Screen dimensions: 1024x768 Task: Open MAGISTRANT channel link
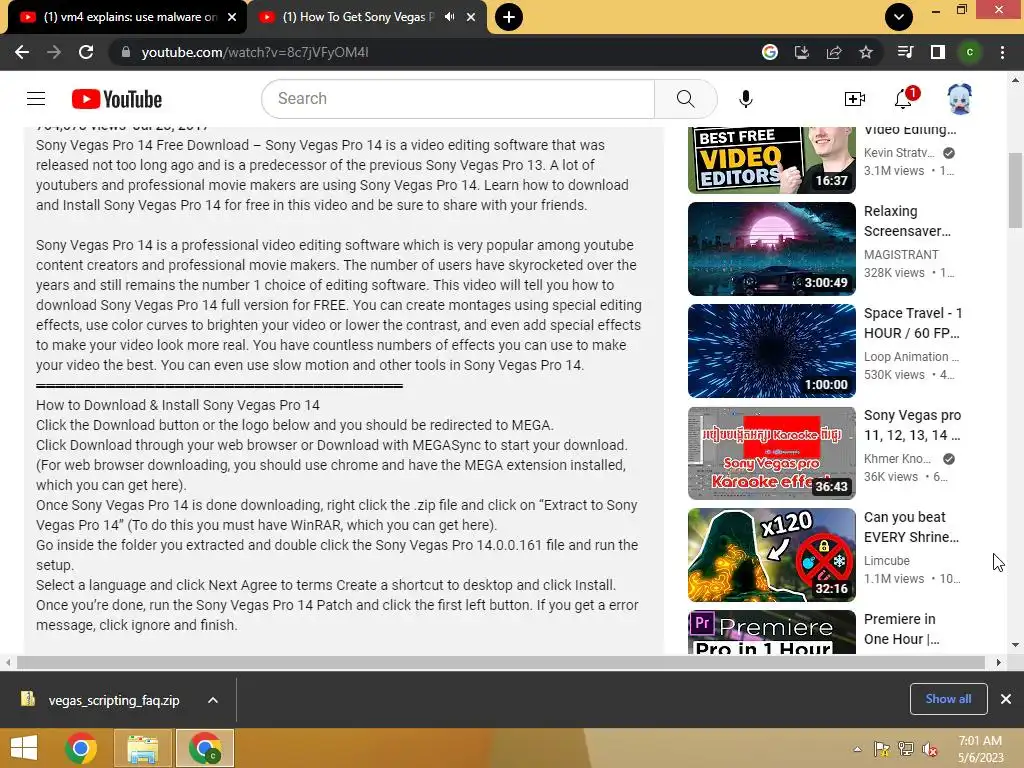901,255
